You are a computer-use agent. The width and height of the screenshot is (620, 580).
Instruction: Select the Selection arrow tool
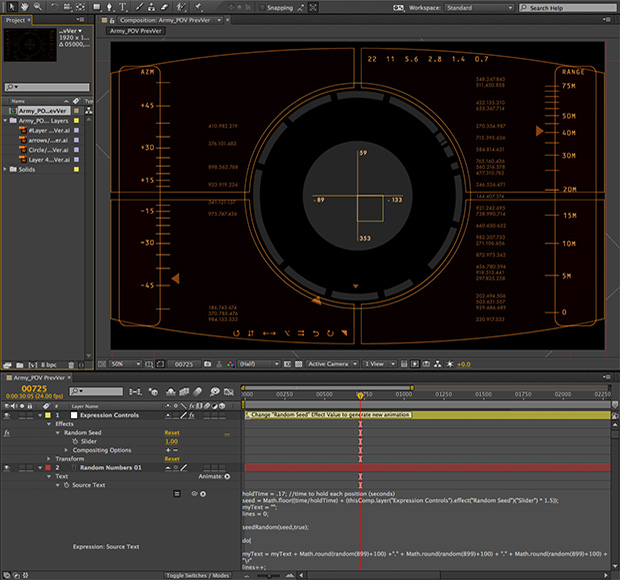pos(11,7)
